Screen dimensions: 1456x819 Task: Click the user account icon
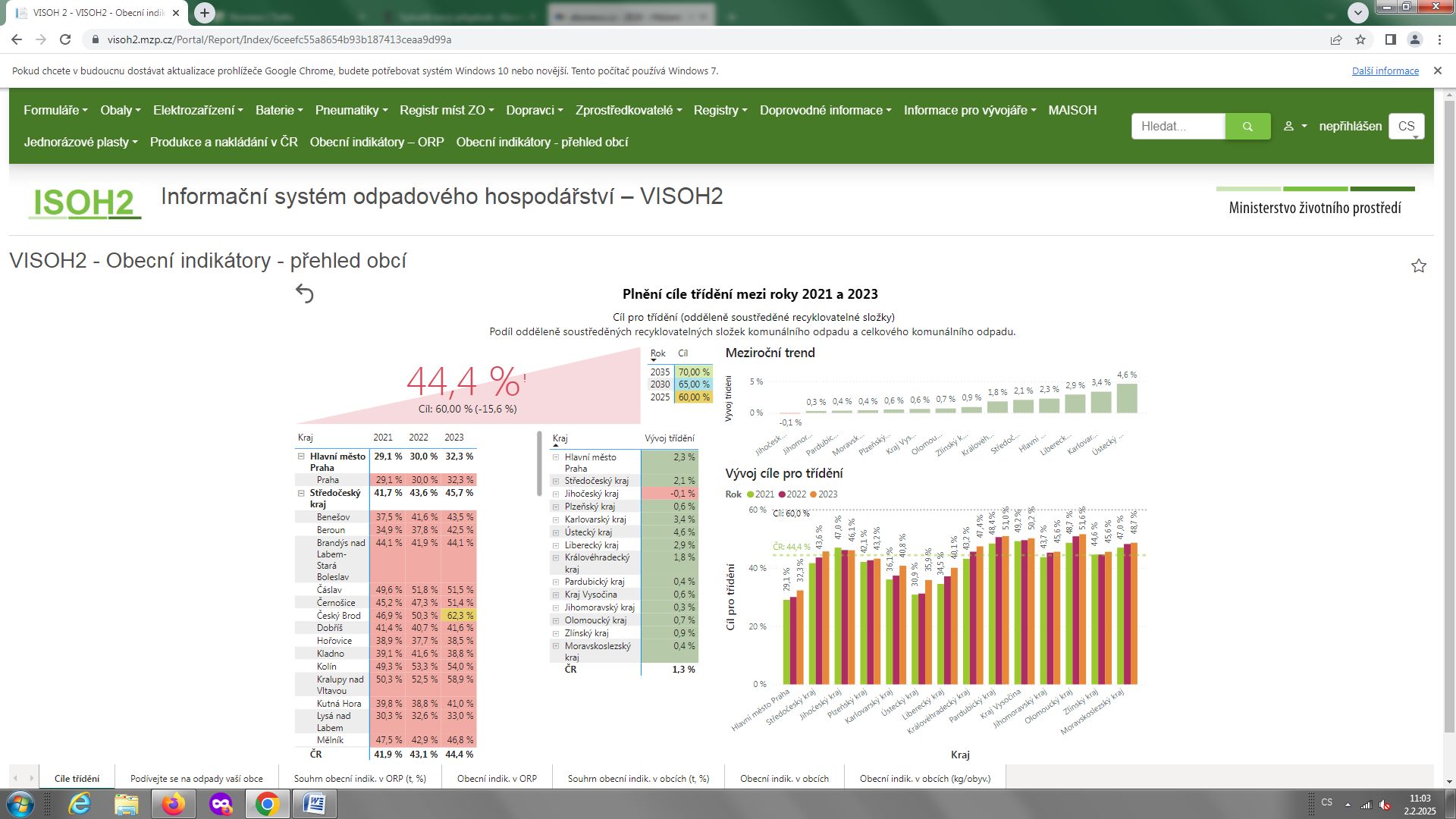coord(1288,127)
